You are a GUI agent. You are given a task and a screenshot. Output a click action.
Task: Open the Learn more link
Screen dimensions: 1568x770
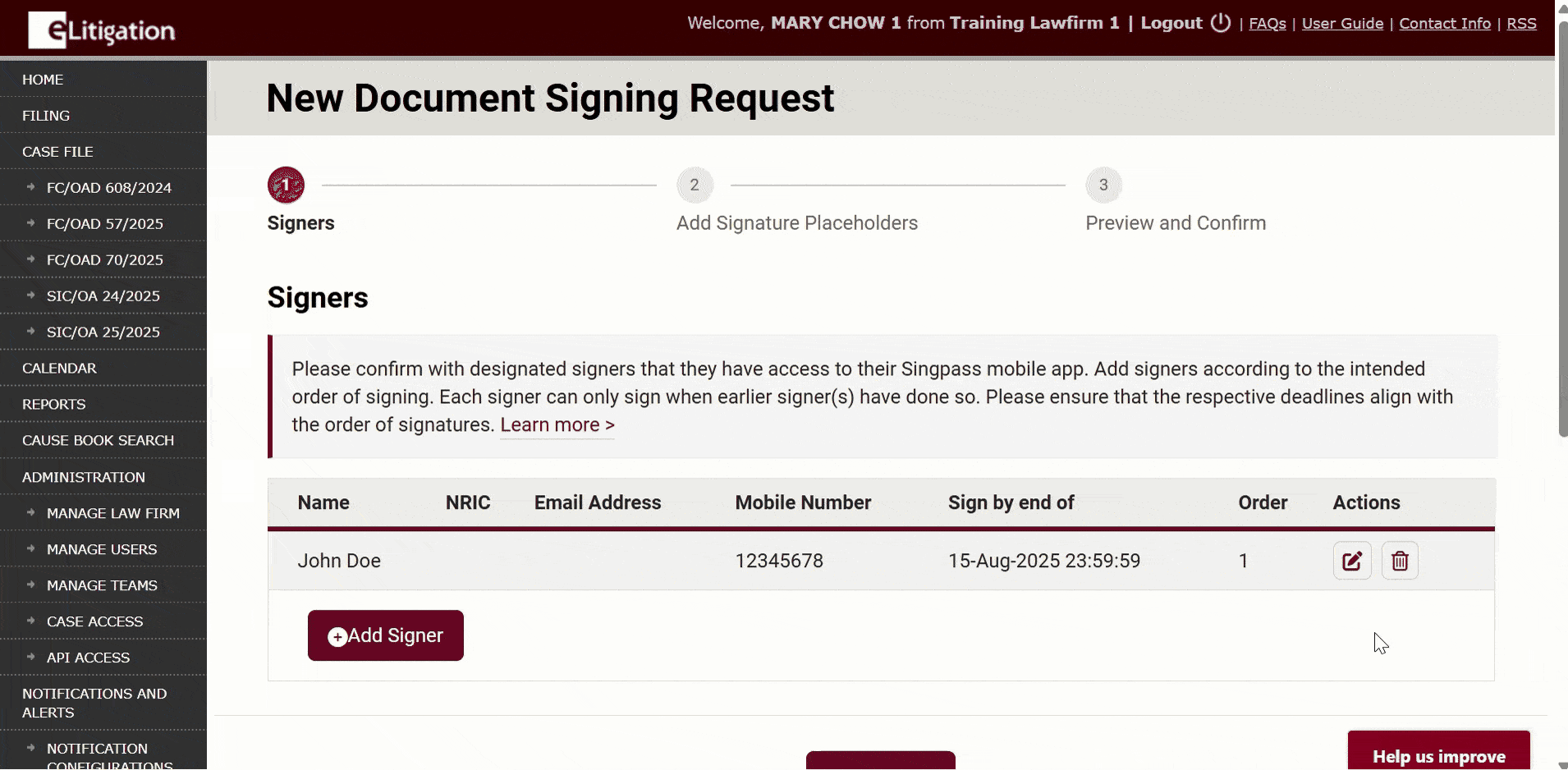click(557, 425)
